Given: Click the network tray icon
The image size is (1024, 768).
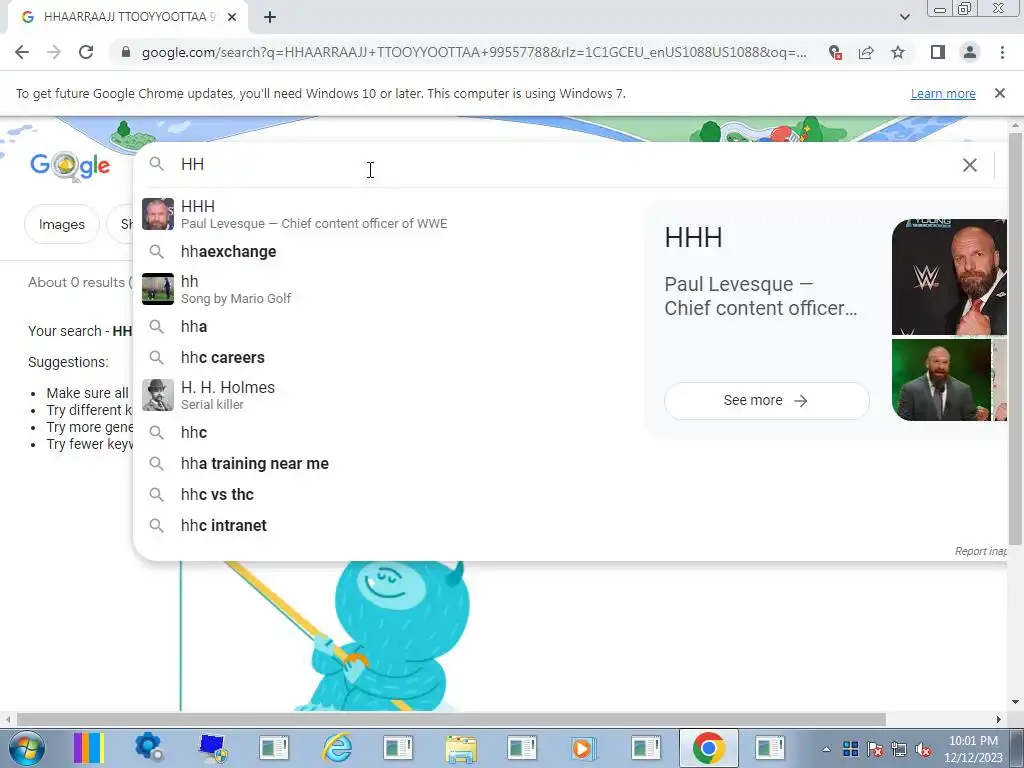Looking at the screenshot, I should (x=899, y=749).
